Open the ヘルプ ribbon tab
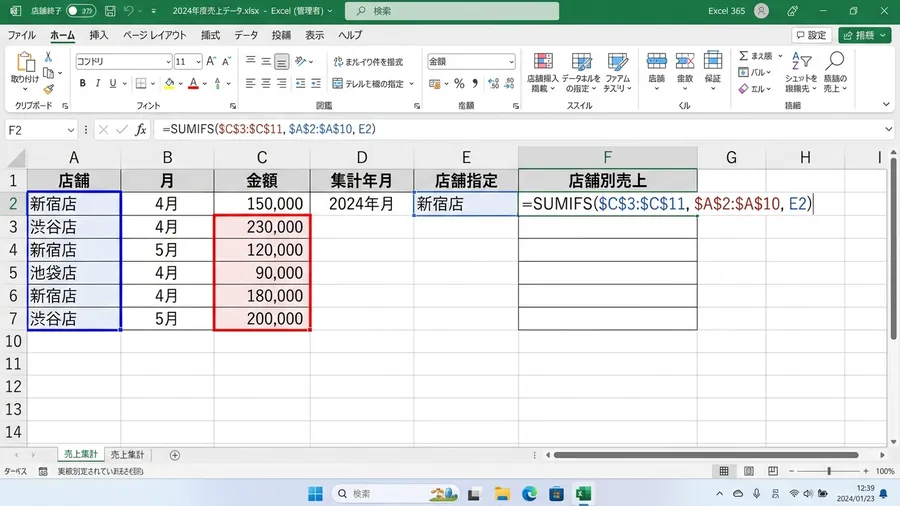900x506 pixels. click(350, 35)
